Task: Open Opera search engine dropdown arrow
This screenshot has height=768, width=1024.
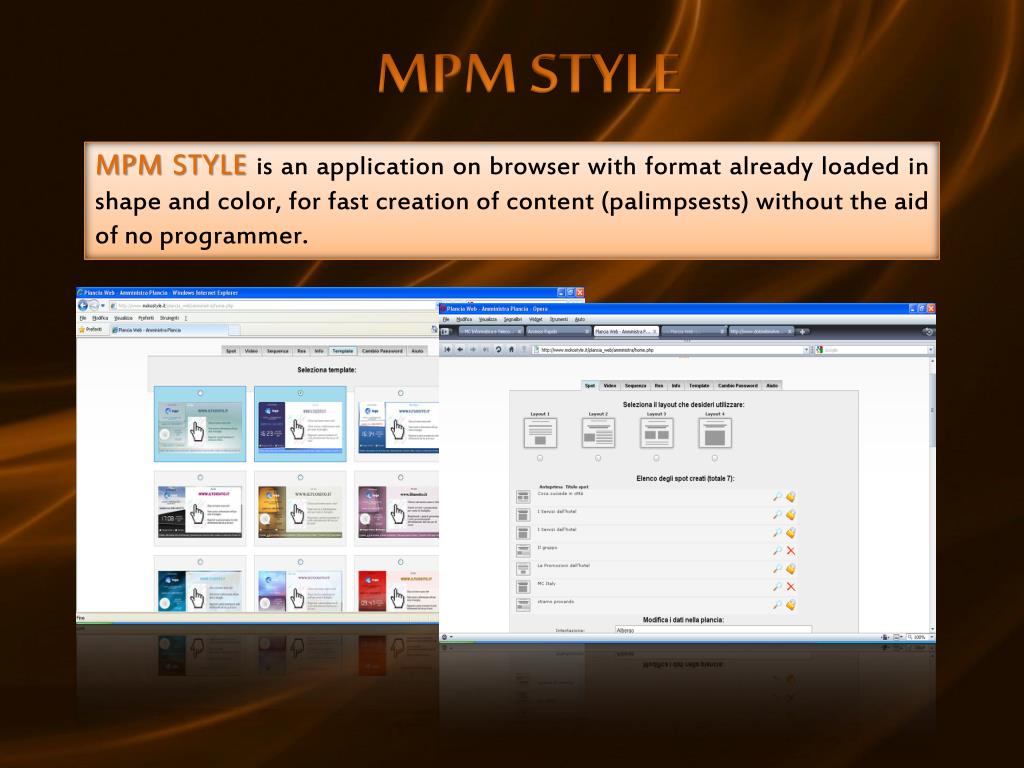Action: click(930, 350)
